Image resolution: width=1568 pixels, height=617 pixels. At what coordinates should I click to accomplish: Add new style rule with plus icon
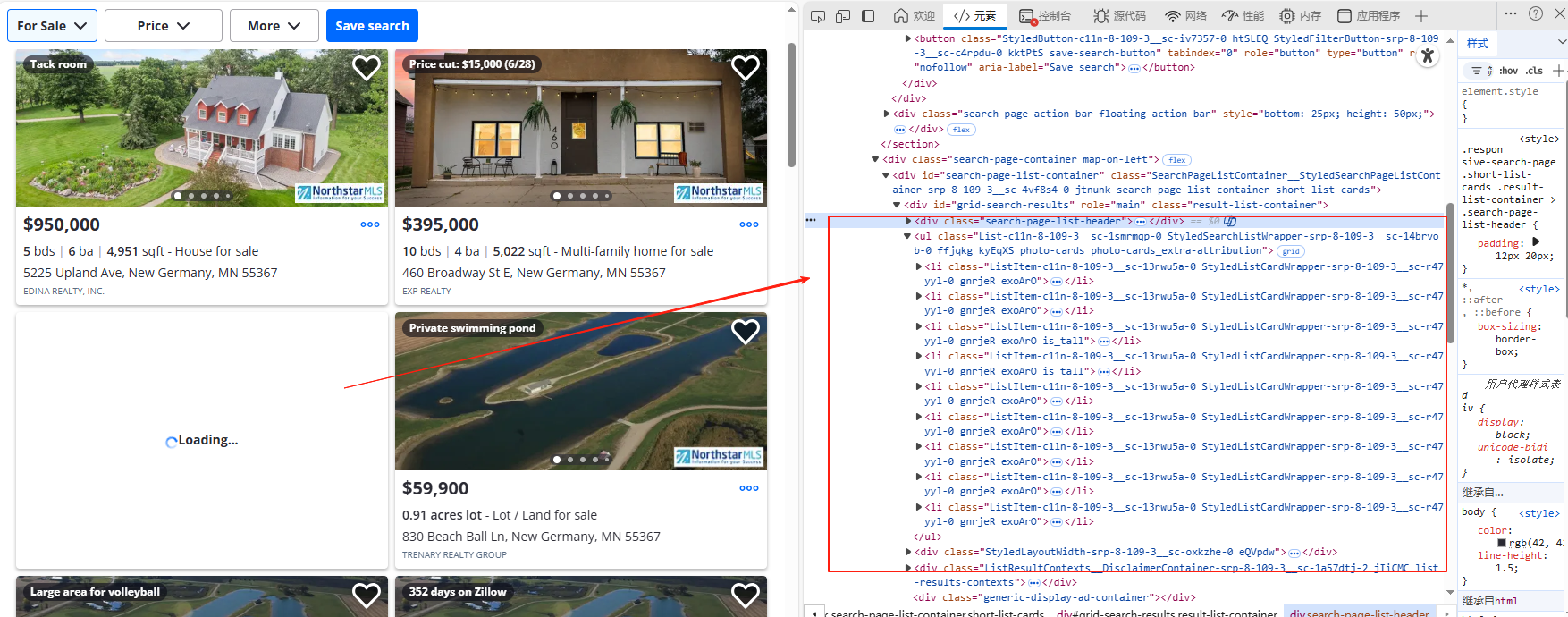tap(1558, 71)
